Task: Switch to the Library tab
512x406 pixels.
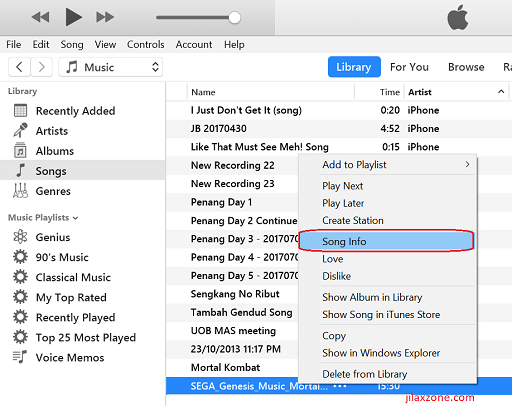Action: pyautogui.click(x=354, y=67)
